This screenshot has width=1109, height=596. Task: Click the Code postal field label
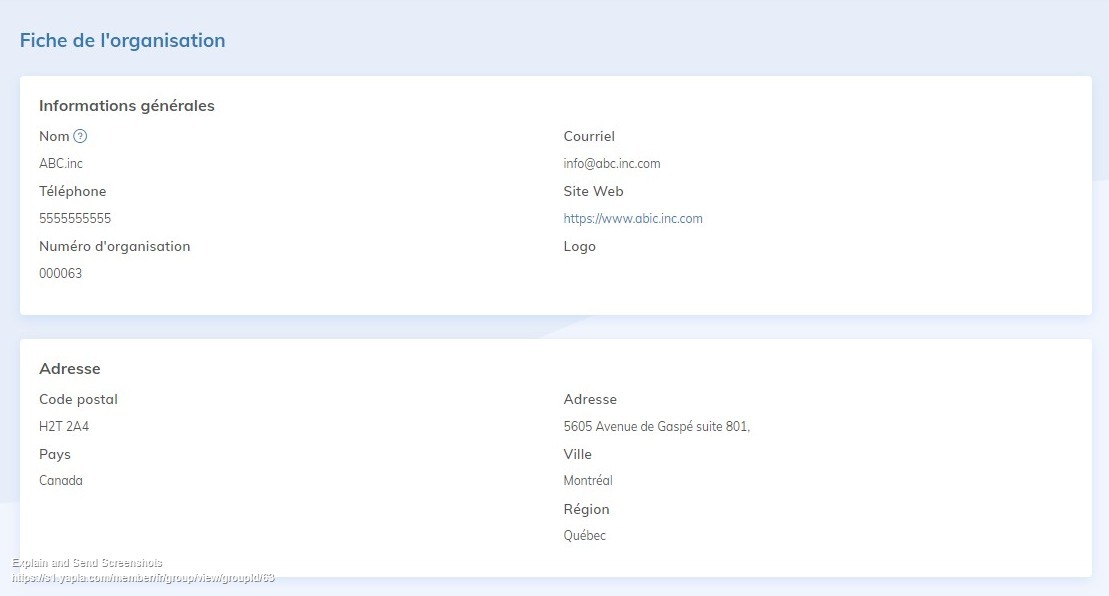pos(78,400)
